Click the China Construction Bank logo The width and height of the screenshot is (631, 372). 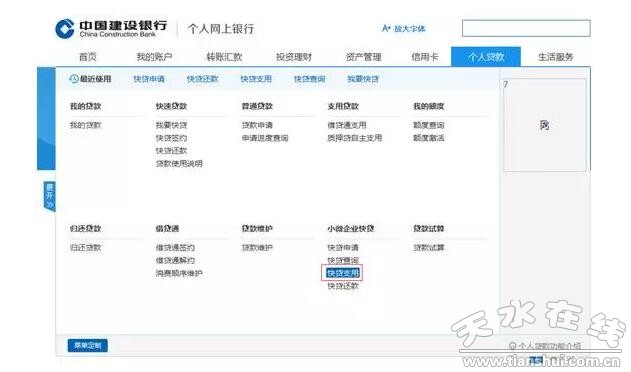[x=64, y=29]
